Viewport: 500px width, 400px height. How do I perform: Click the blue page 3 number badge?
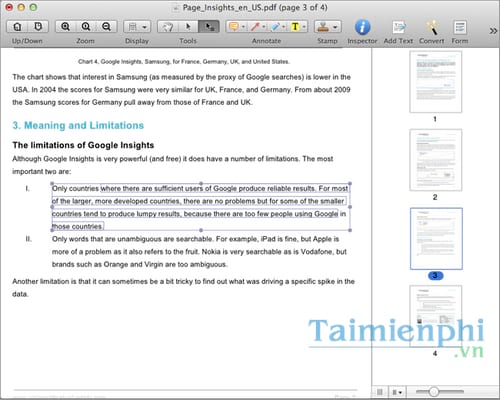coord(435,276)
